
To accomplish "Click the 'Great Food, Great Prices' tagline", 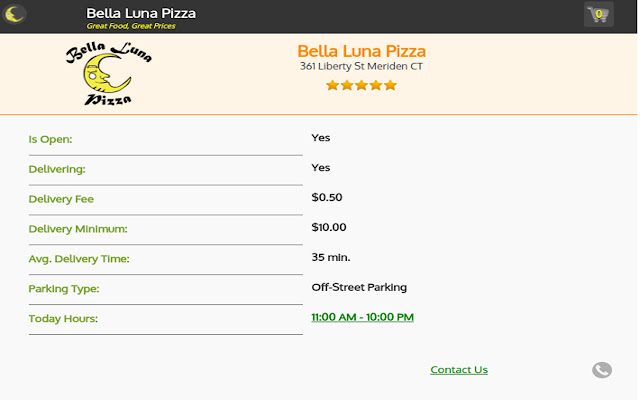I will pos(131,26).
